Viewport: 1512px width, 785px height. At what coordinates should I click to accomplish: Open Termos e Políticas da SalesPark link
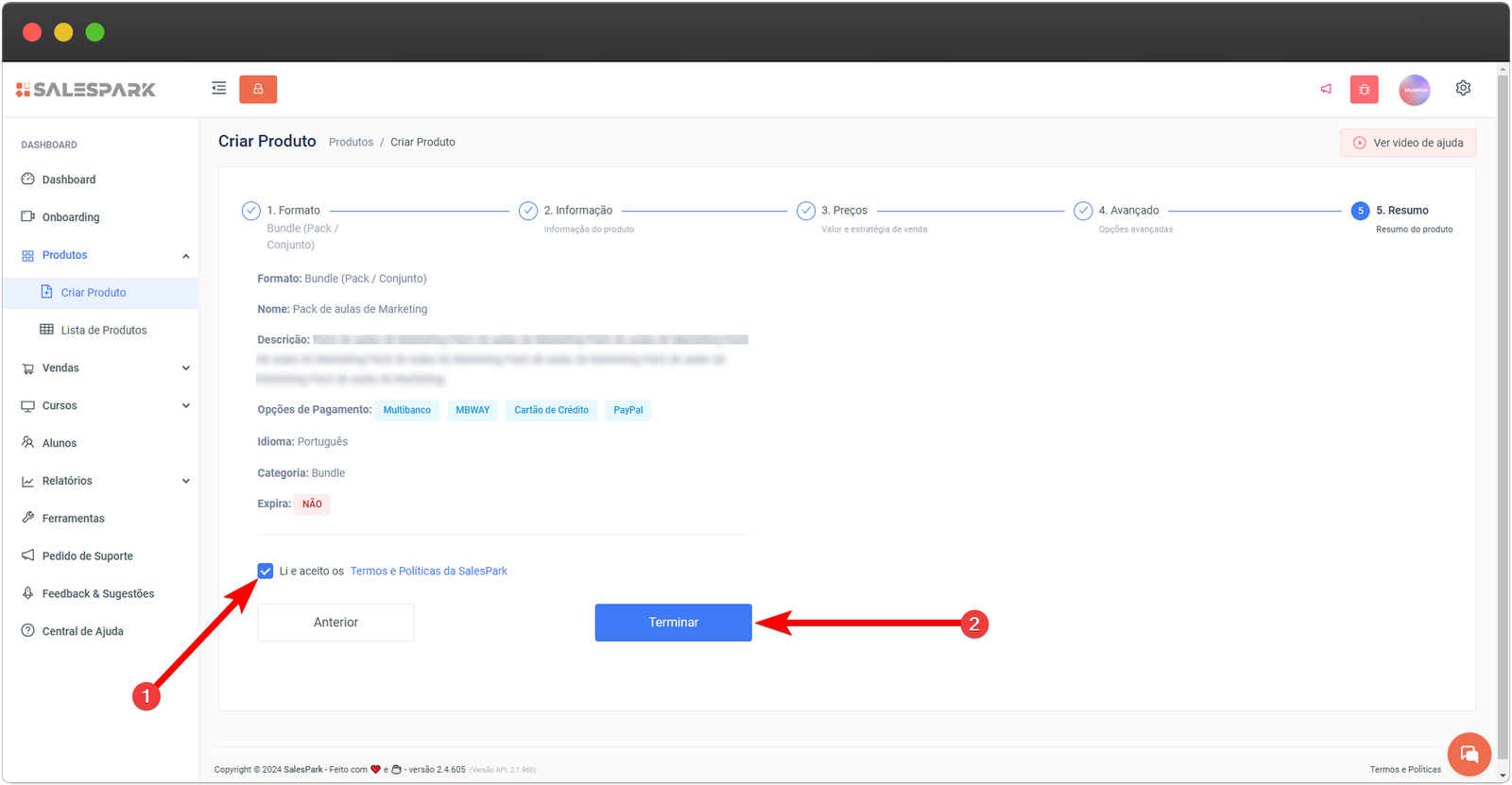[x=428, y=572]
